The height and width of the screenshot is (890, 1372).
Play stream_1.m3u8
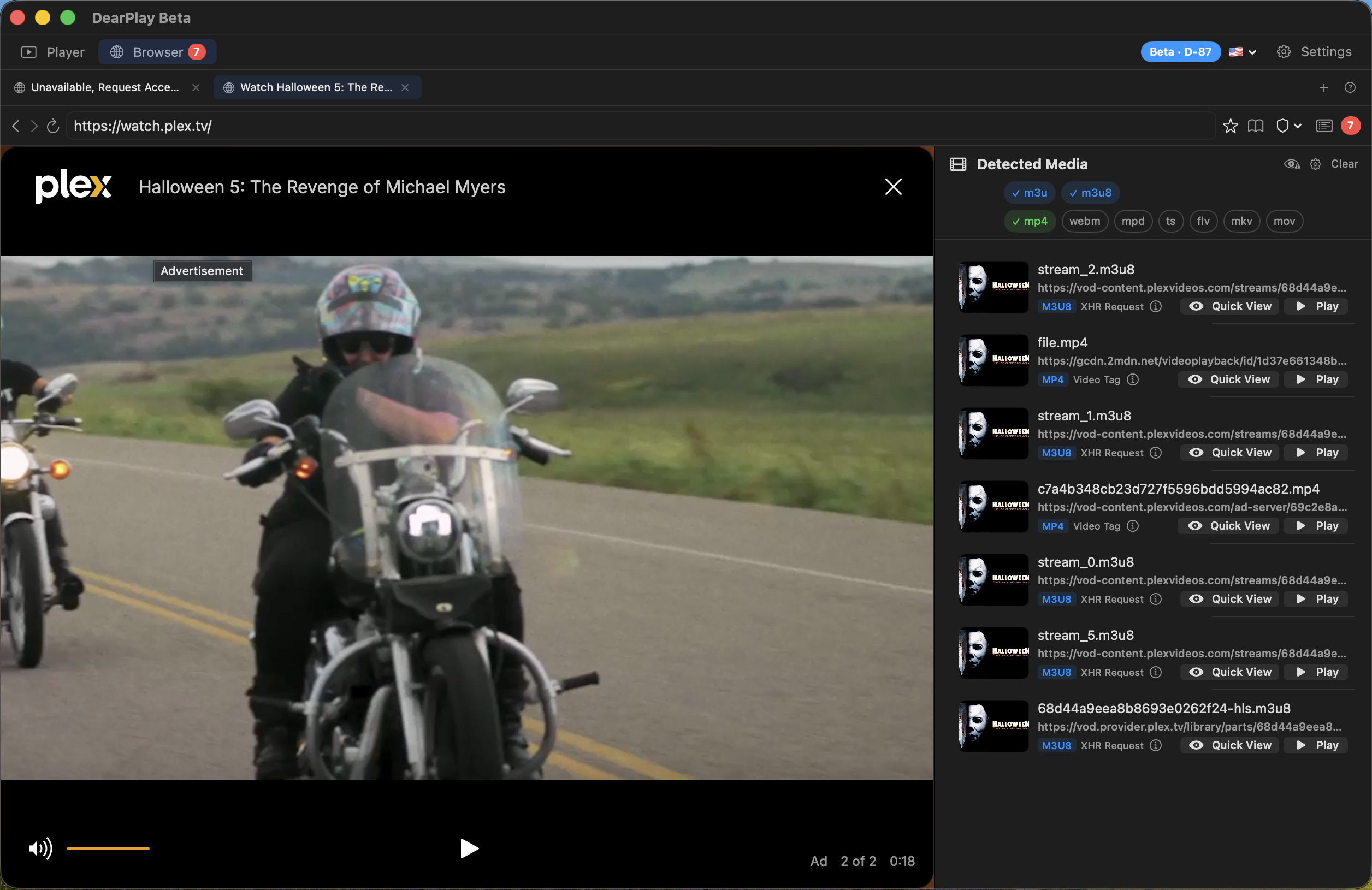[1316, 453]
